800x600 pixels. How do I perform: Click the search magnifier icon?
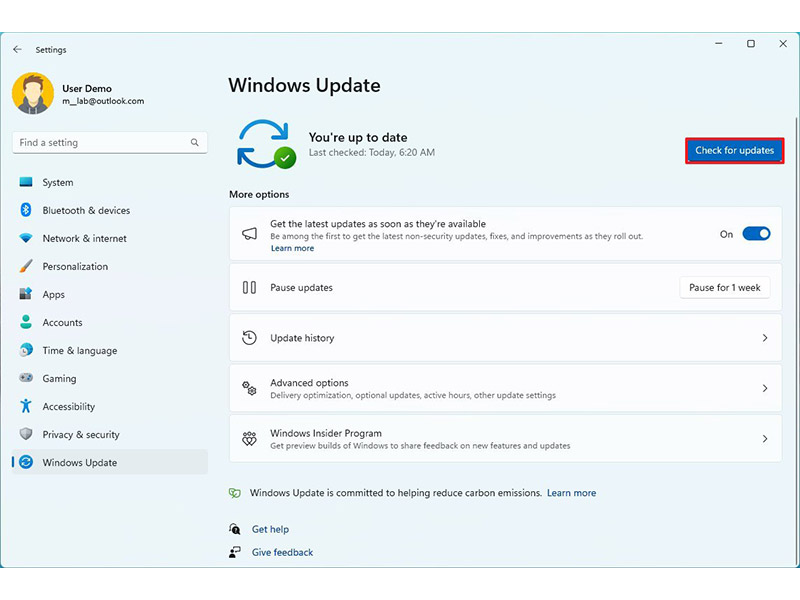194,142
